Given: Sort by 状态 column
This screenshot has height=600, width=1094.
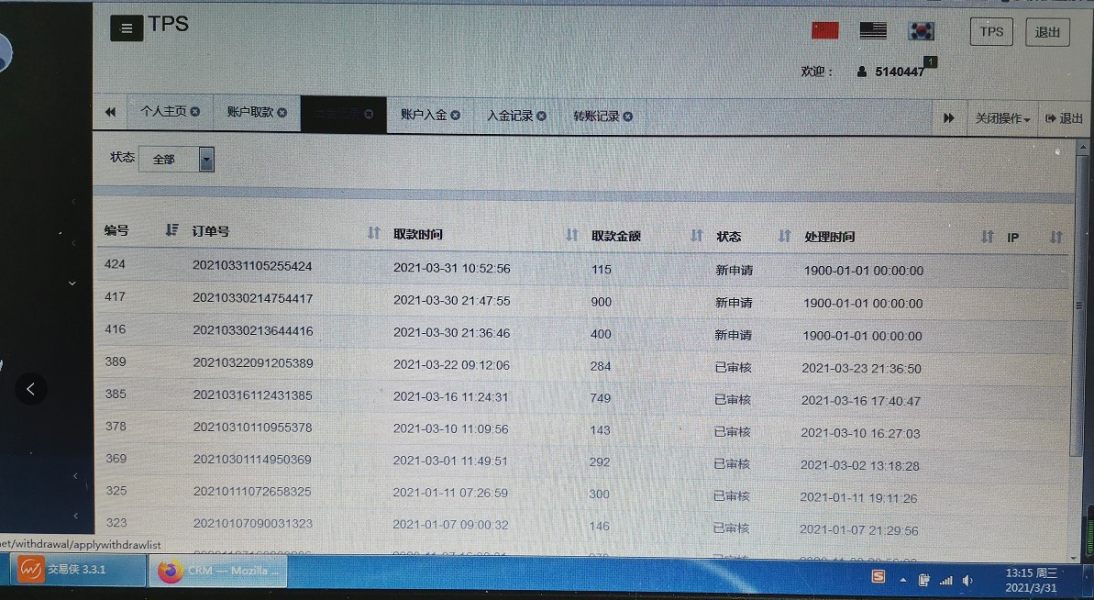Looking at the screenshot, I should click(x=784, y=236).
